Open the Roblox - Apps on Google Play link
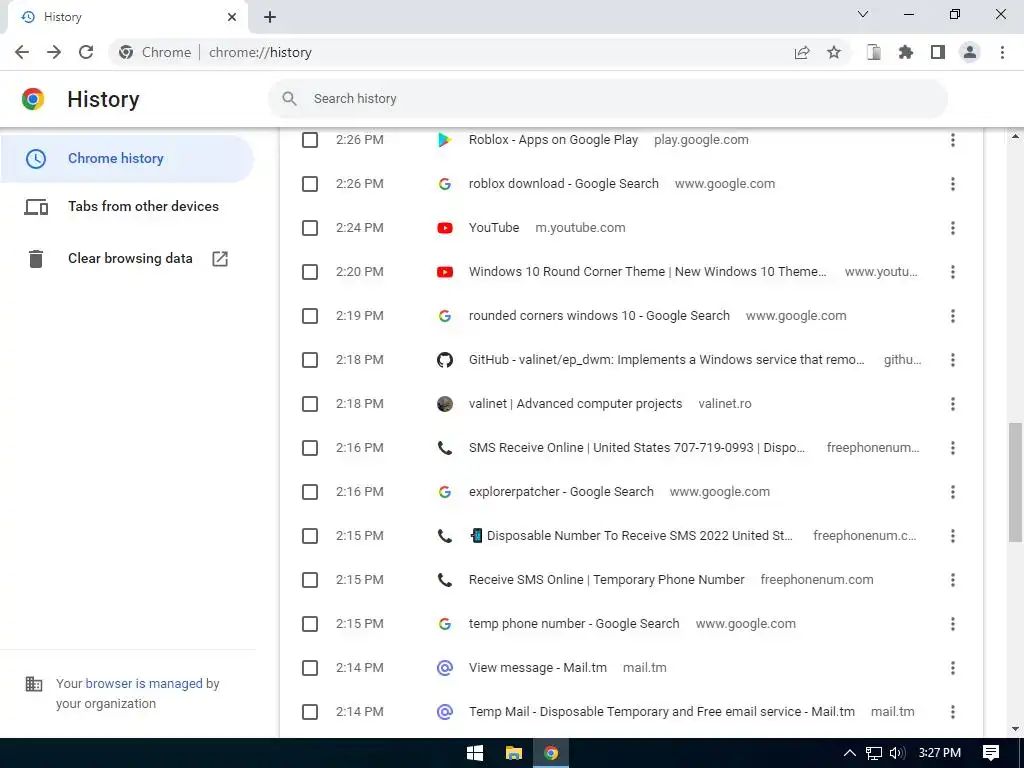This screenshot has width=1024, height=768. coord(553,140)
